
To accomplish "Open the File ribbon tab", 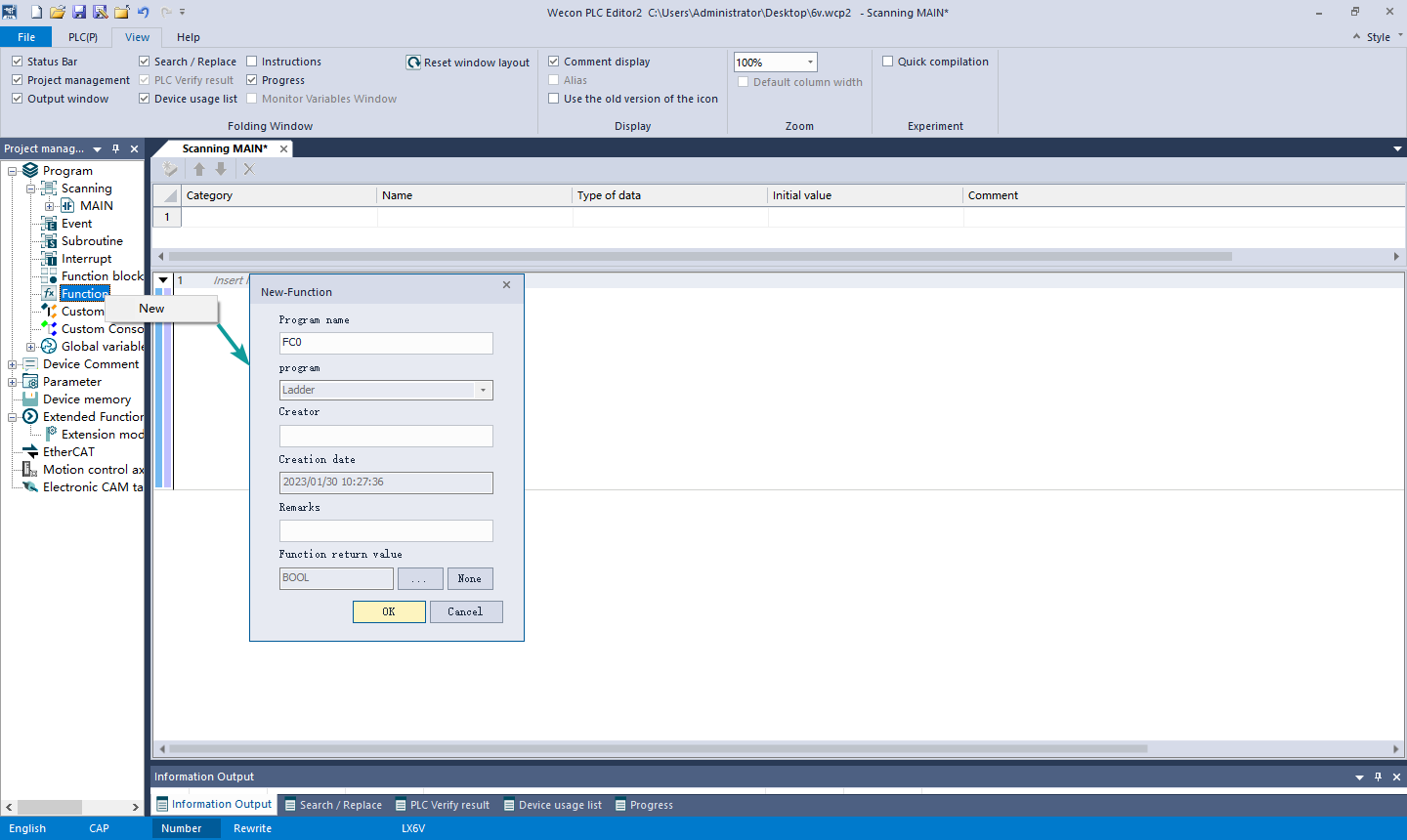I will [26, 37].
